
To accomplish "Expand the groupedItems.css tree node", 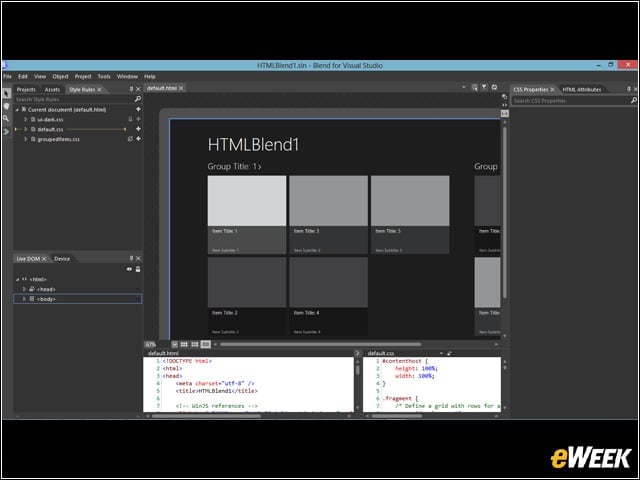I will click(25, 139).
